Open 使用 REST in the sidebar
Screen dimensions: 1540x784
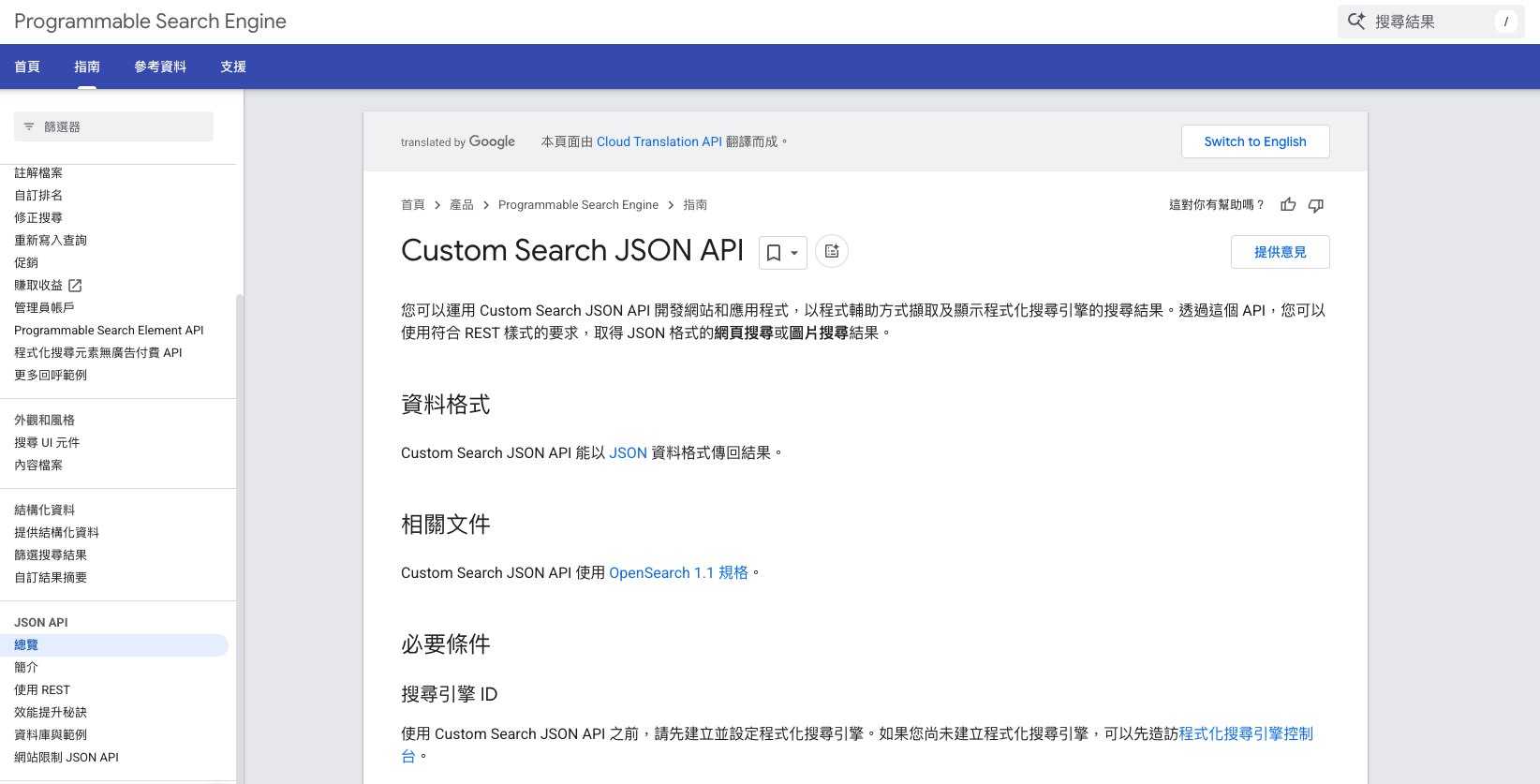42,690
